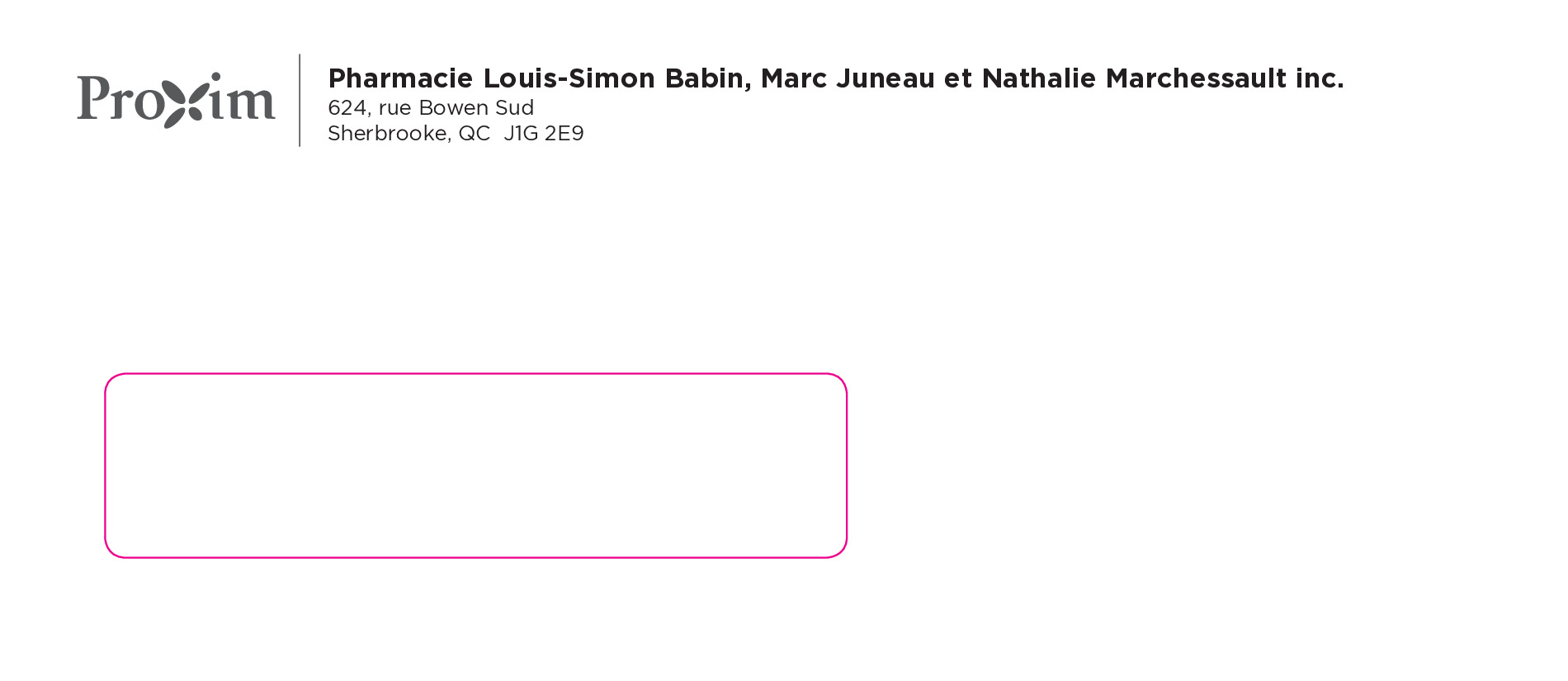
Task: Click the word "rue" in the address line
Action: click(394, 108)
